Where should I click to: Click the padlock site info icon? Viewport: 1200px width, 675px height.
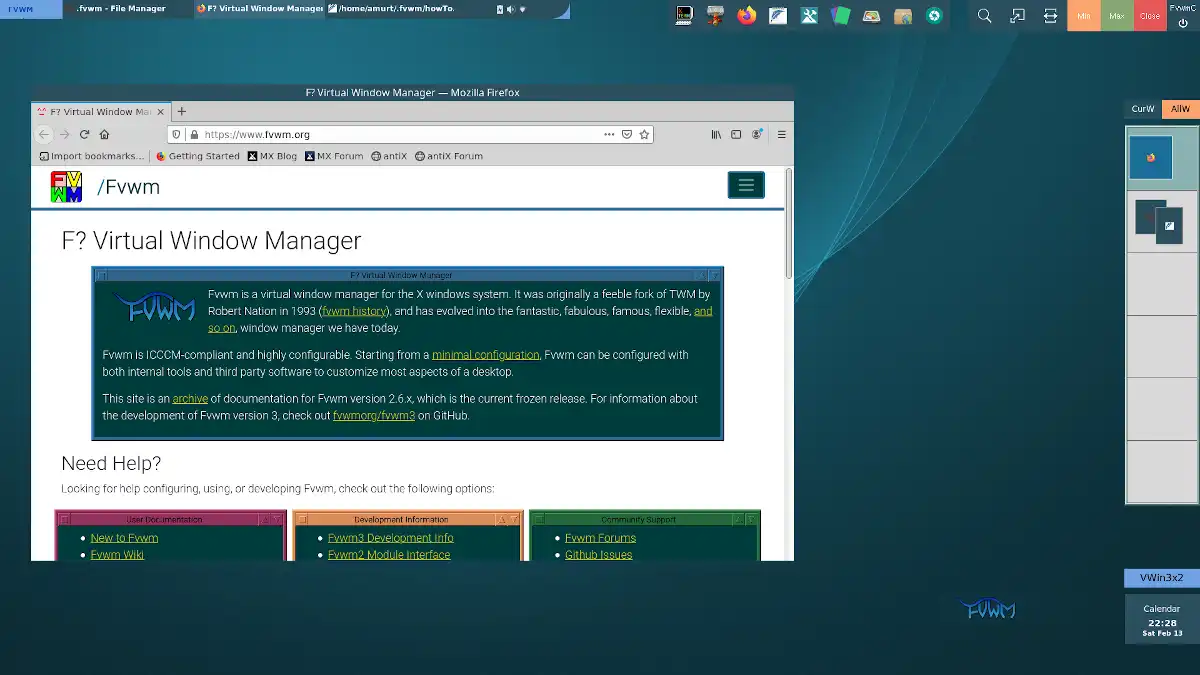pyautogui.click(x=193, y=134)
